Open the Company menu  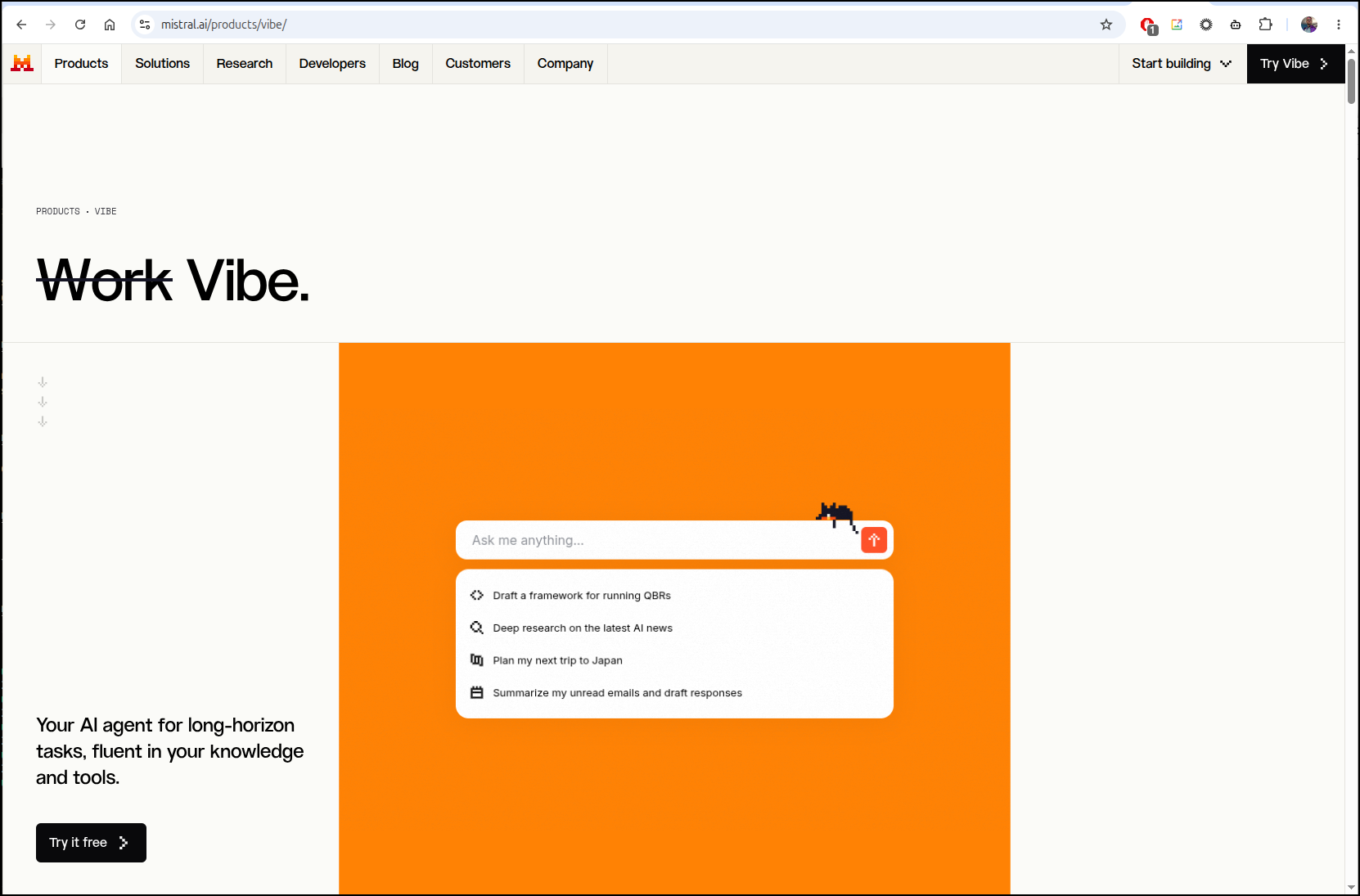coord(565,64)
